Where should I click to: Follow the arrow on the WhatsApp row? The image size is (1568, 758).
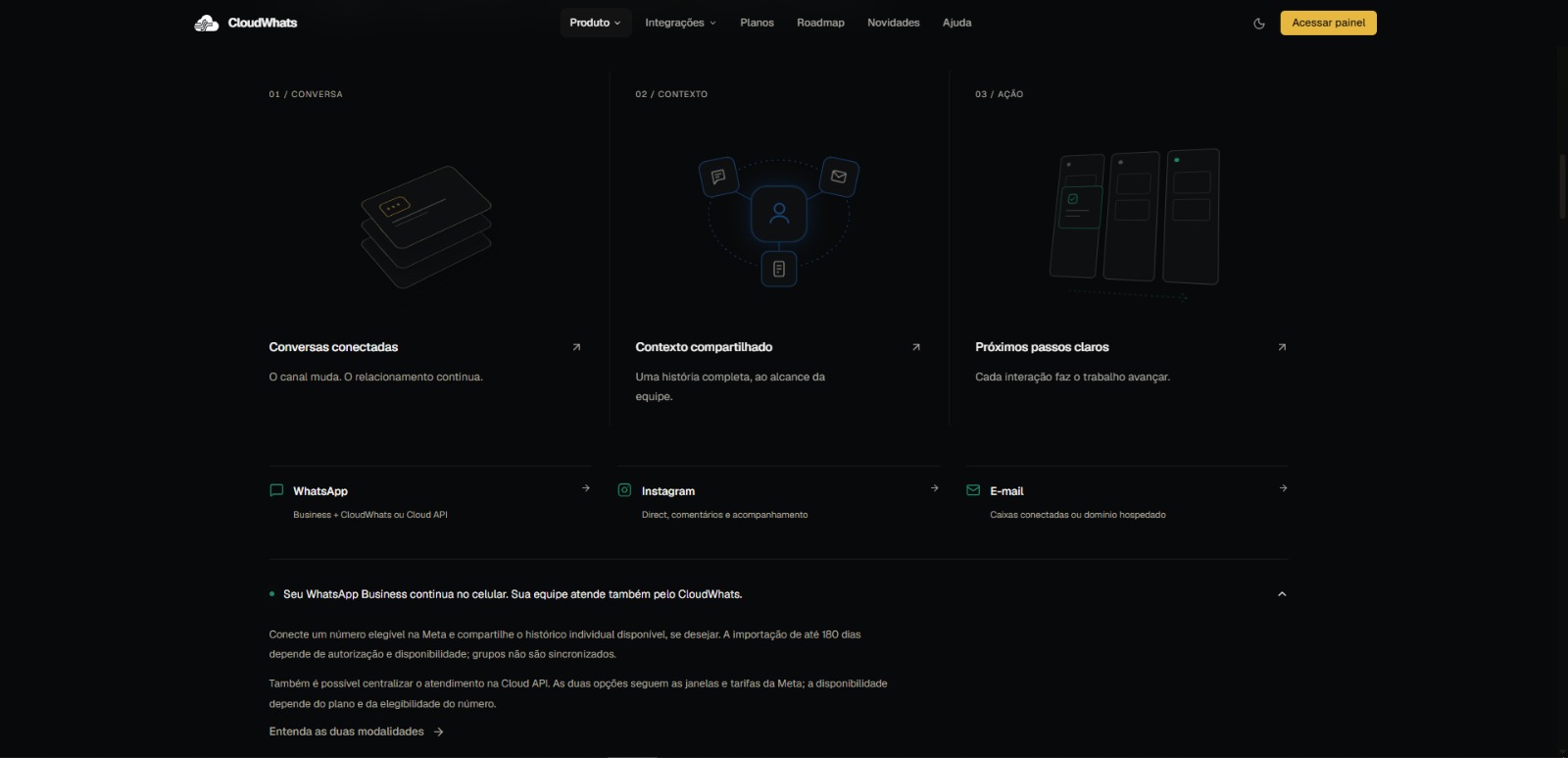(586, 488)
